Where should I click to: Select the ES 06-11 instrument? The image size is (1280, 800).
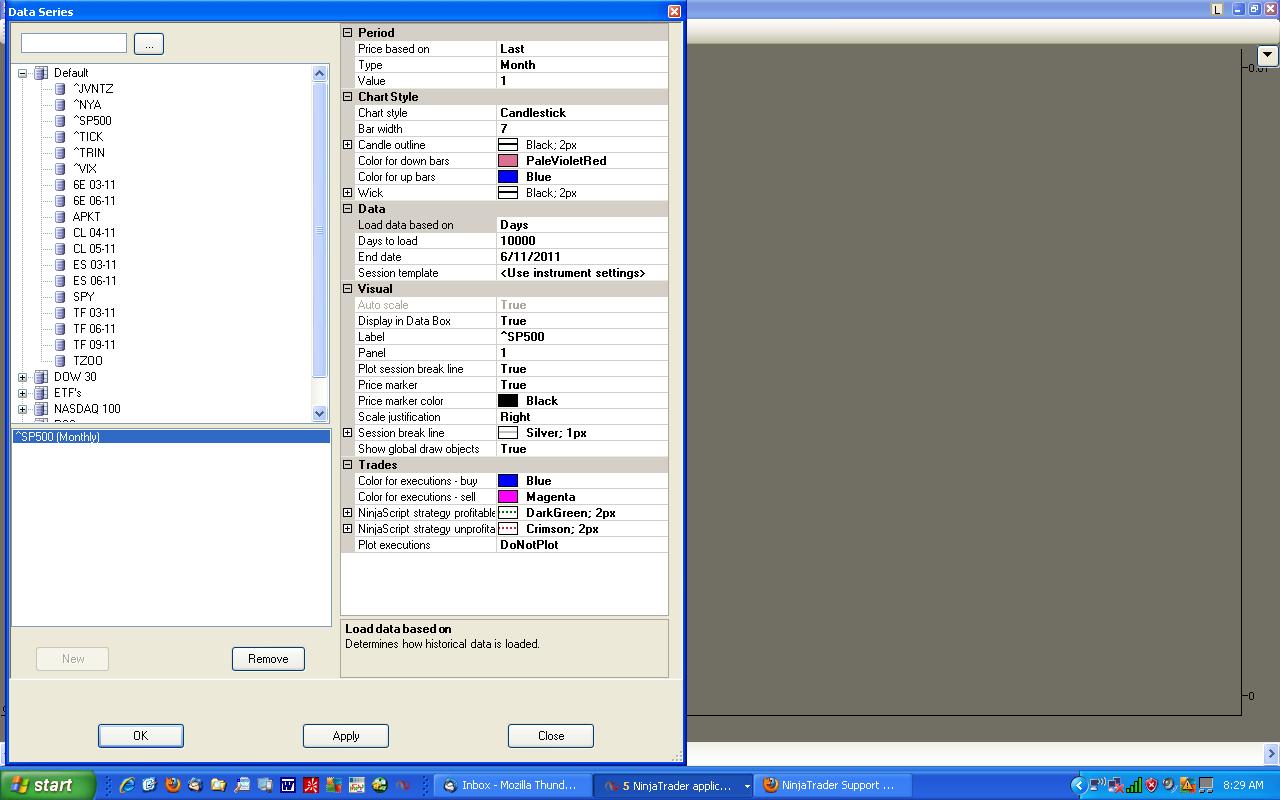[95, 281]
